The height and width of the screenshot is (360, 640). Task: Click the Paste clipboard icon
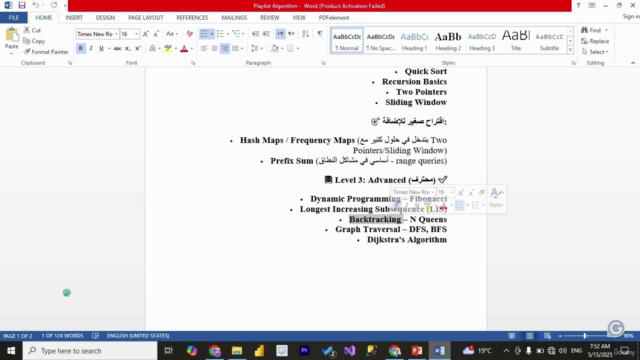coord(11,36)
